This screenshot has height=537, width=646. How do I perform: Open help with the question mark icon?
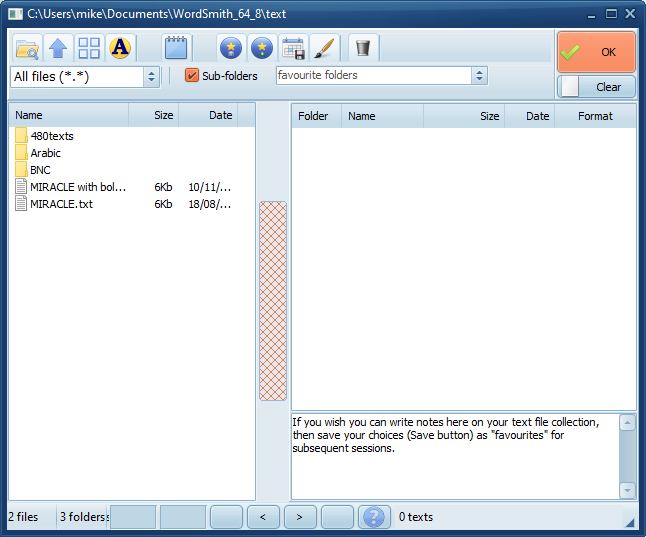(x=373, y=517)
